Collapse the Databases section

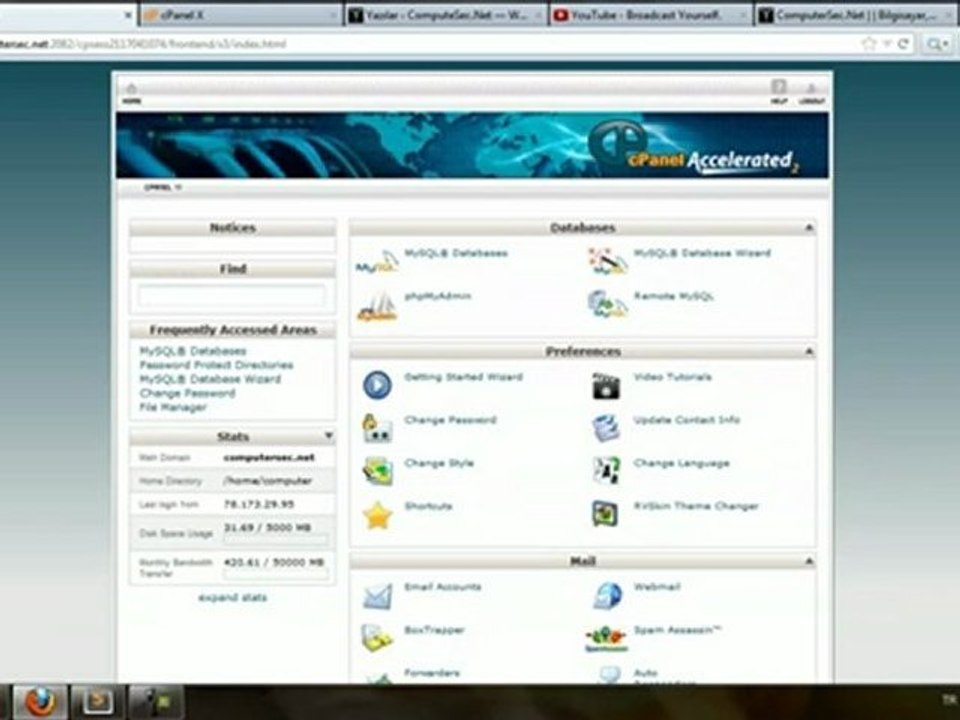pyautogui.click(x=809, y=228)
